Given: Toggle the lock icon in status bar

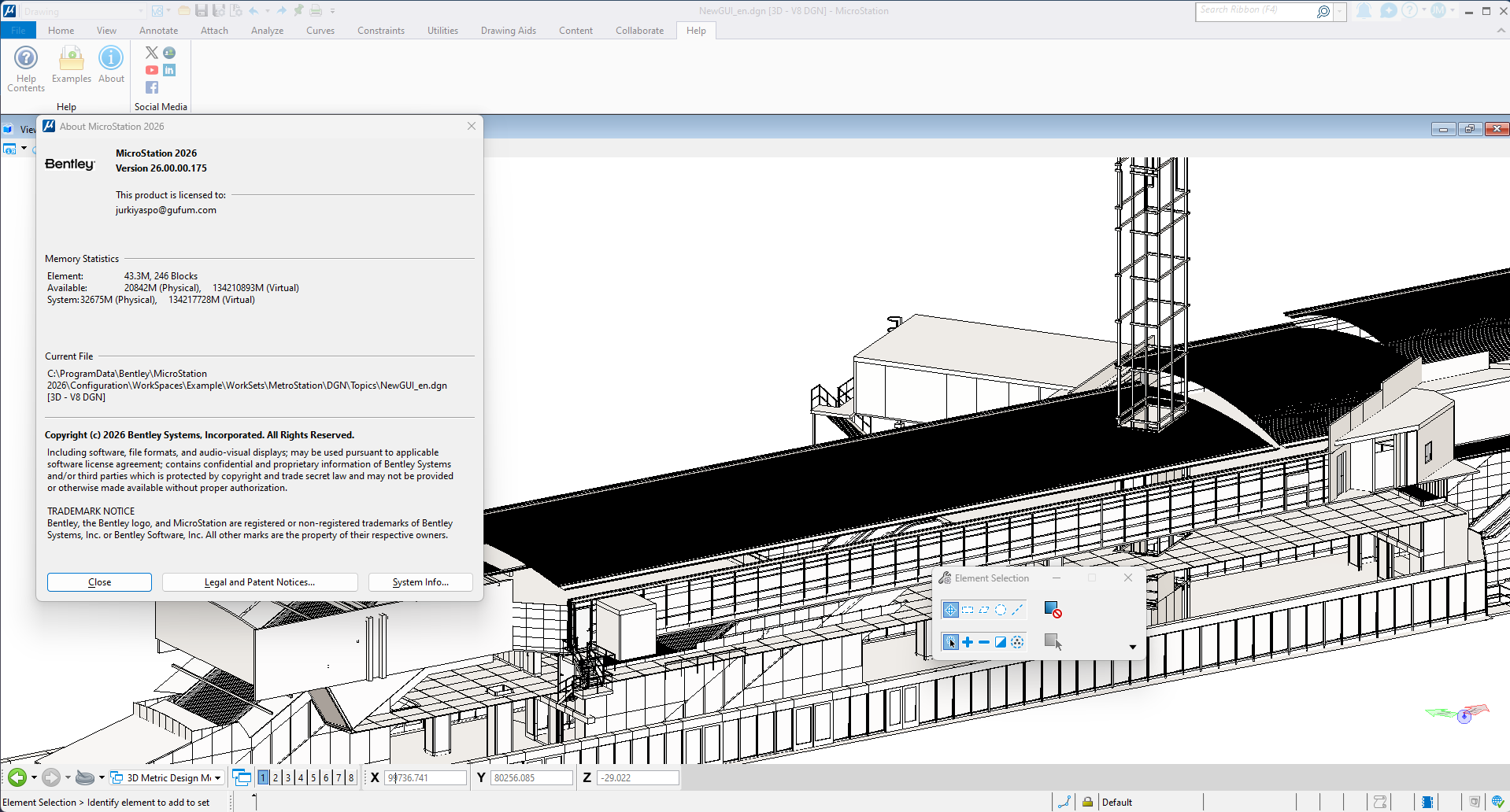Looking at the screenshot, I should [x=1087, y=802].
